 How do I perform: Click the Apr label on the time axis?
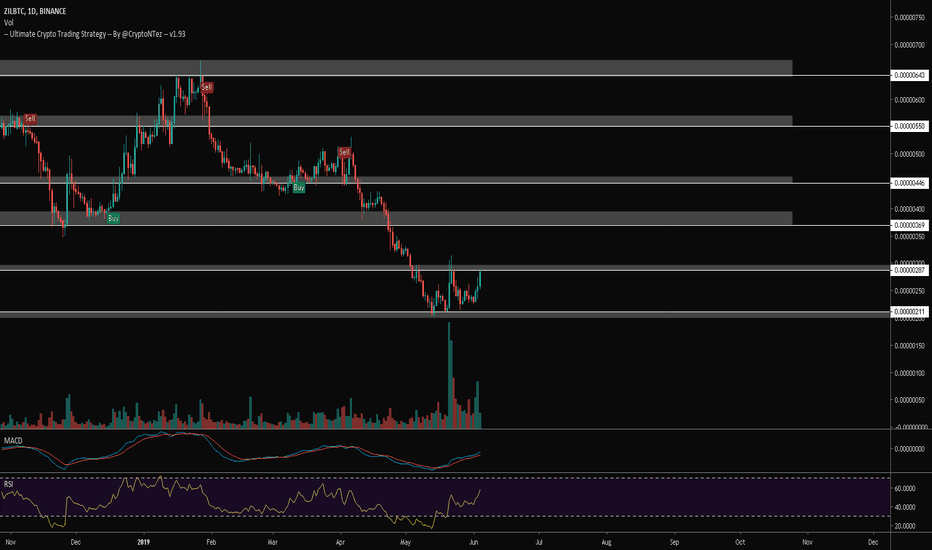click(340, 542)
